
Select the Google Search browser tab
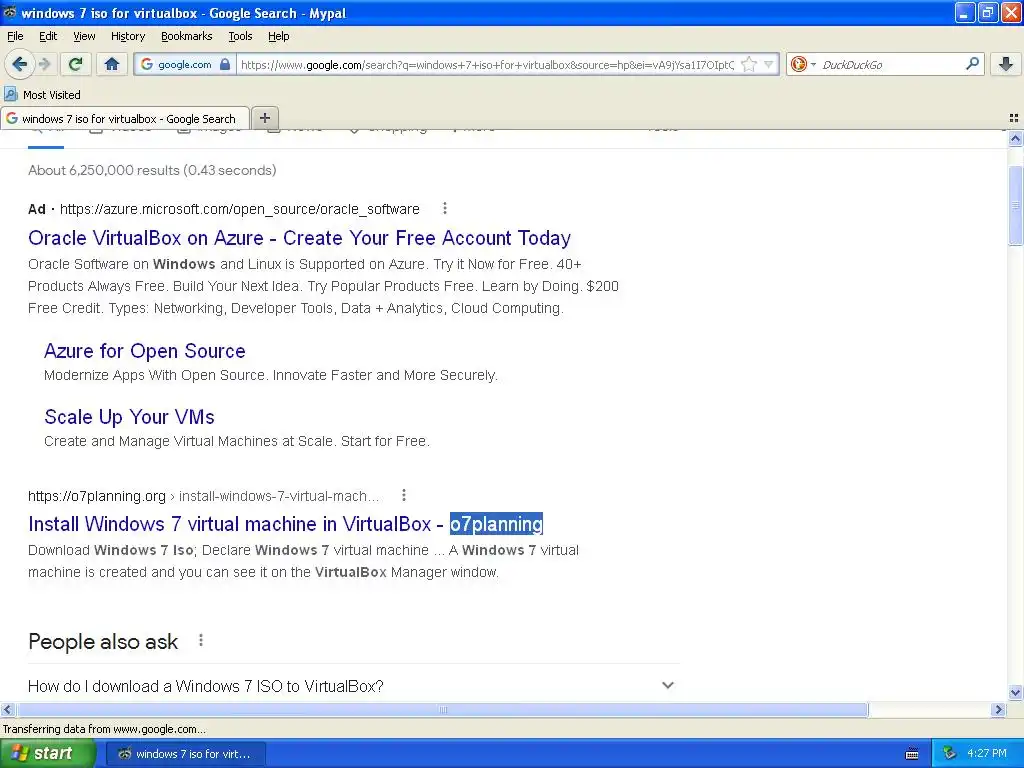point(125,118)
